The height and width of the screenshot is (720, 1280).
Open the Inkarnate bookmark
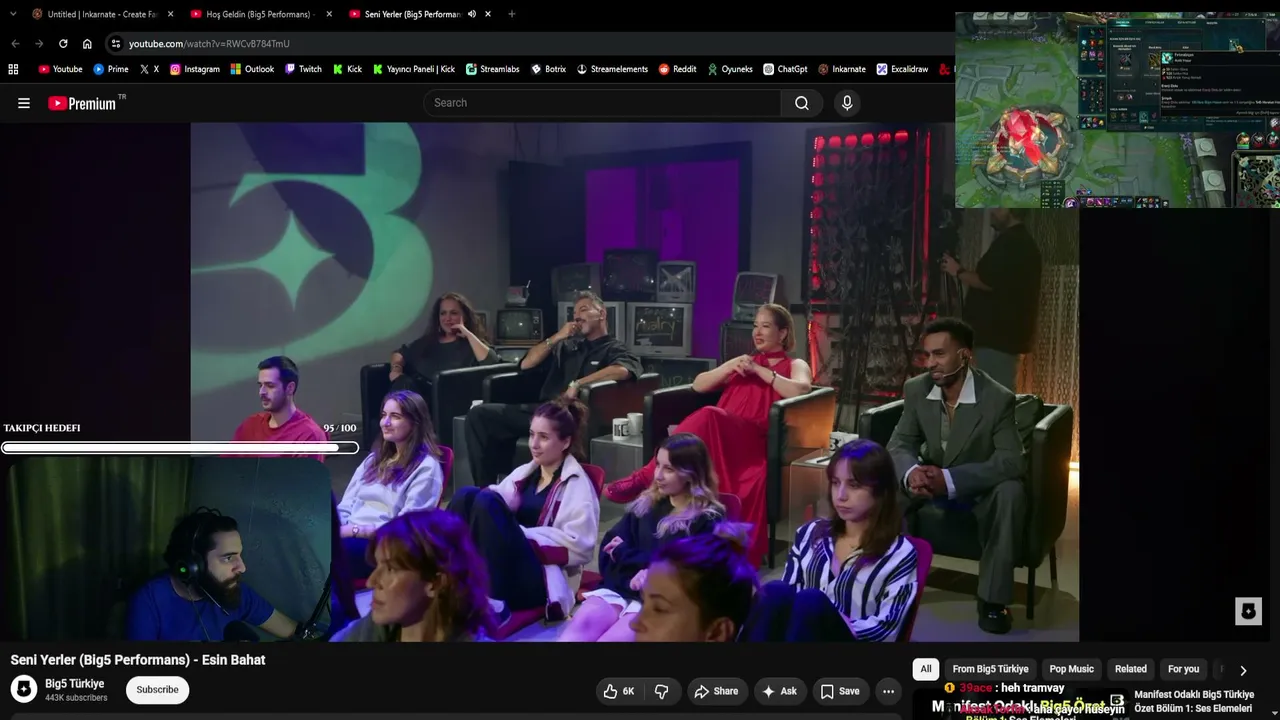tap(842, 69)
